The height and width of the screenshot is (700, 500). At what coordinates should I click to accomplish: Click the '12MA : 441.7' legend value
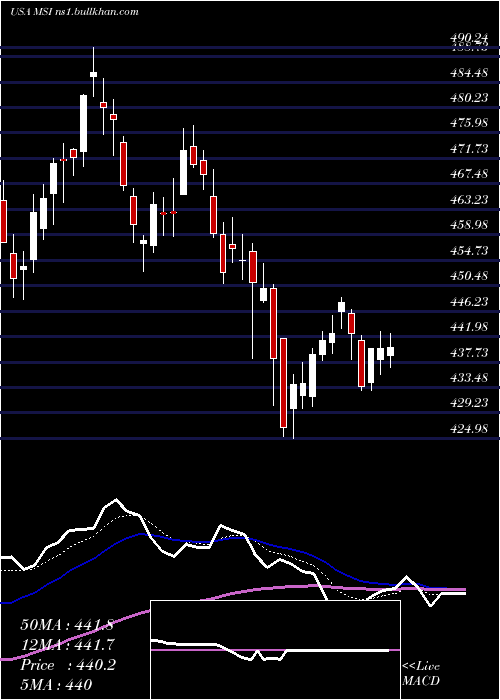(67, 645)
